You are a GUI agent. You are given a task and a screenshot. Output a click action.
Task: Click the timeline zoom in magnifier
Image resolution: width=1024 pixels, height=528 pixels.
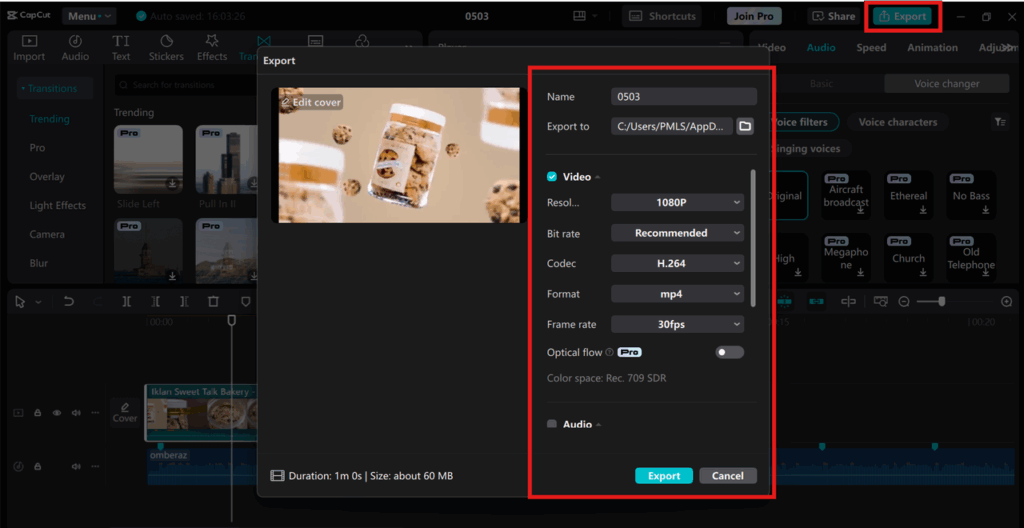(1006, 301)
